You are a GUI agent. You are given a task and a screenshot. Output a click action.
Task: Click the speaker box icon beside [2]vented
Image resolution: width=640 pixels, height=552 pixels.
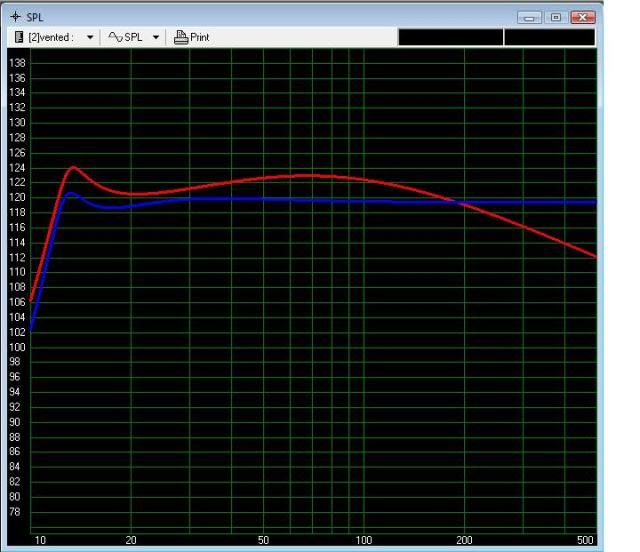(19, 37)
